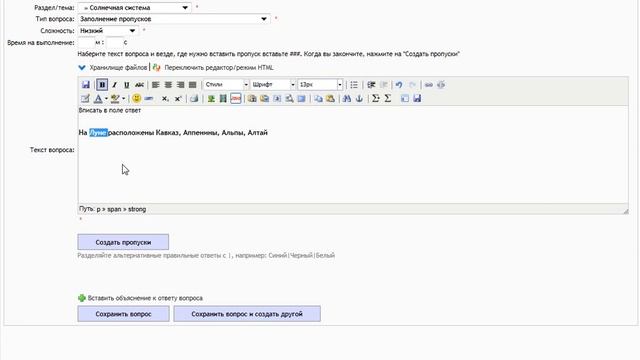The width and height of the screenshot is (640, 360).
Task: Align text left
Action: click(156, 84)
